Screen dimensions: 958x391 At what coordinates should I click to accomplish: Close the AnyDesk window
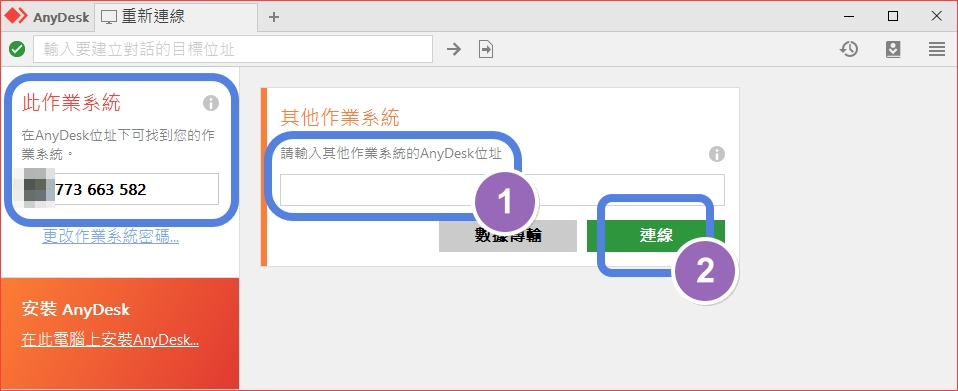pyautogui.click(x=937, y=16)
